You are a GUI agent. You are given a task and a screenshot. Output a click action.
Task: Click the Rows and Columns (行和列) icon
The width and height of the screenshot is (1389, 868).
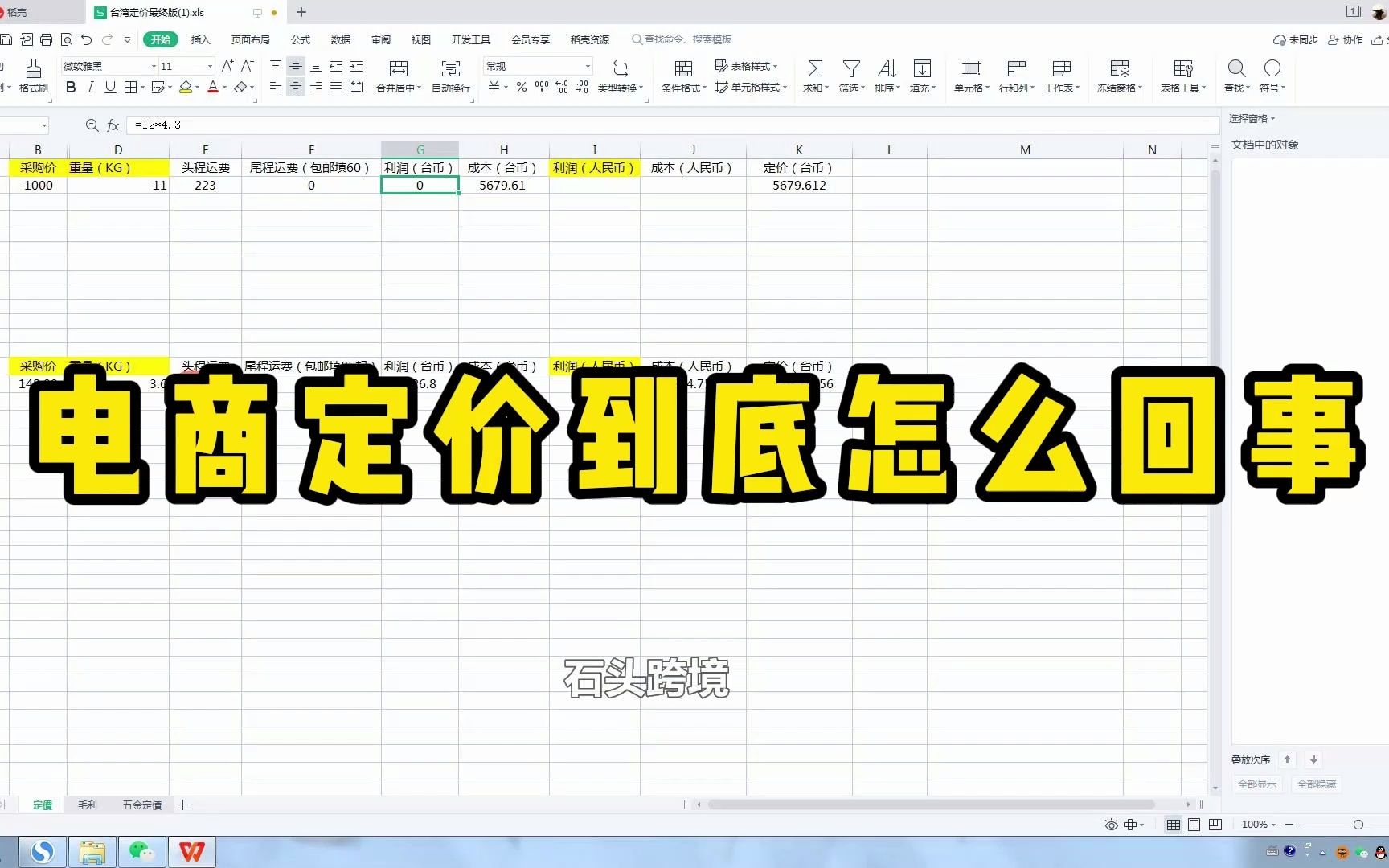coord(1017,68)
